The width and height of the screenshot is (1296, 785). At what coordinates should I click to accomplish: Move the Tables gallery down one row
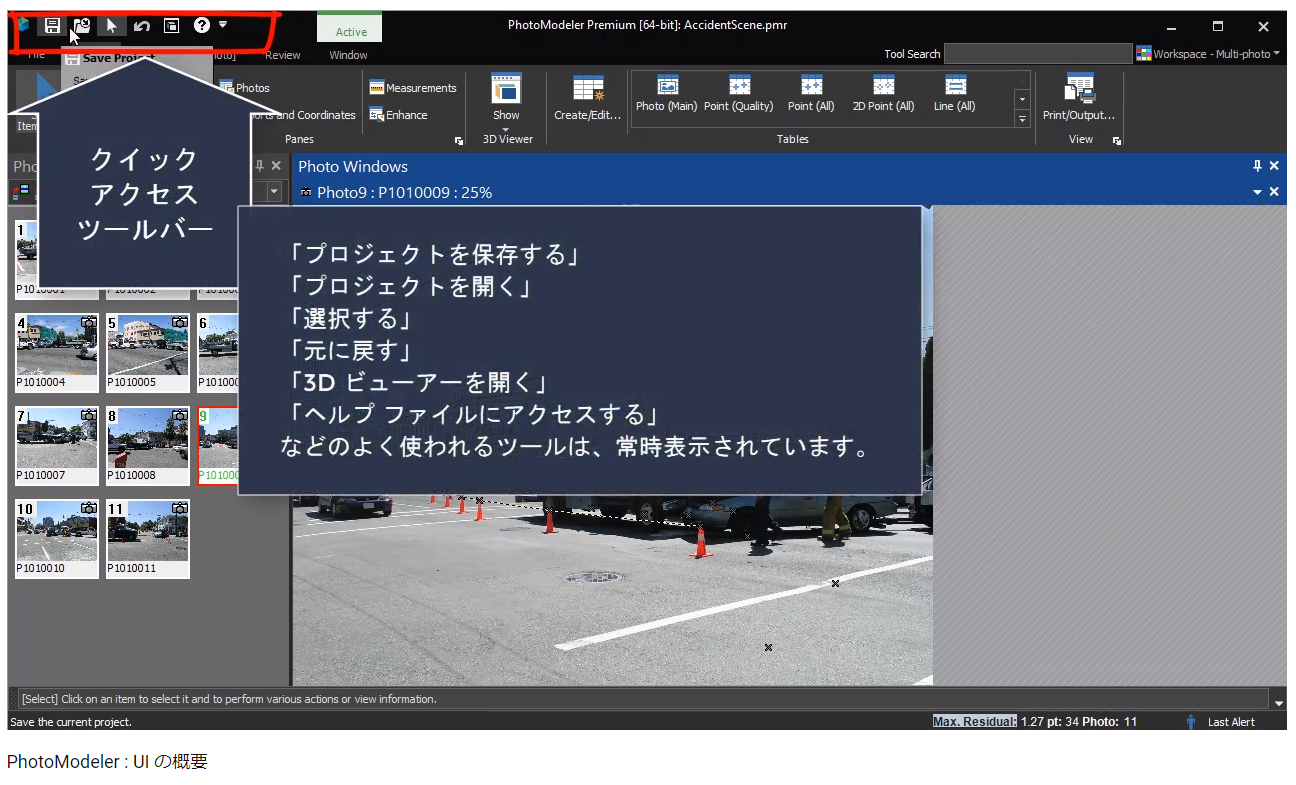click(x=1022, y=100)
